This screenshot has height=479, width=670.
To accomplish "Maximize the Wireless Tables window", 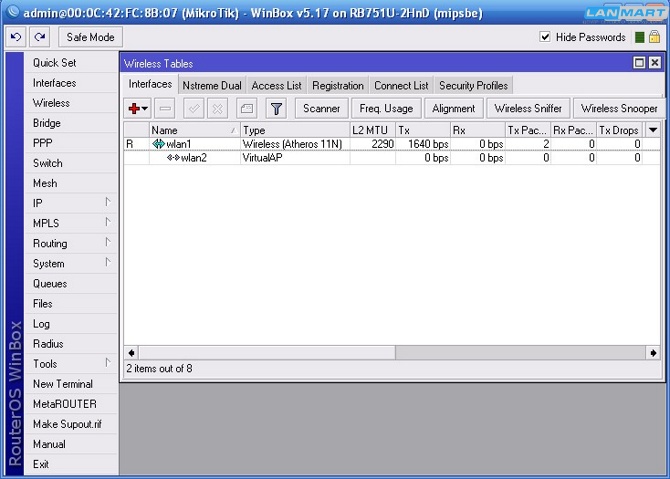I will pyautogui.click(x=639, y=63).
